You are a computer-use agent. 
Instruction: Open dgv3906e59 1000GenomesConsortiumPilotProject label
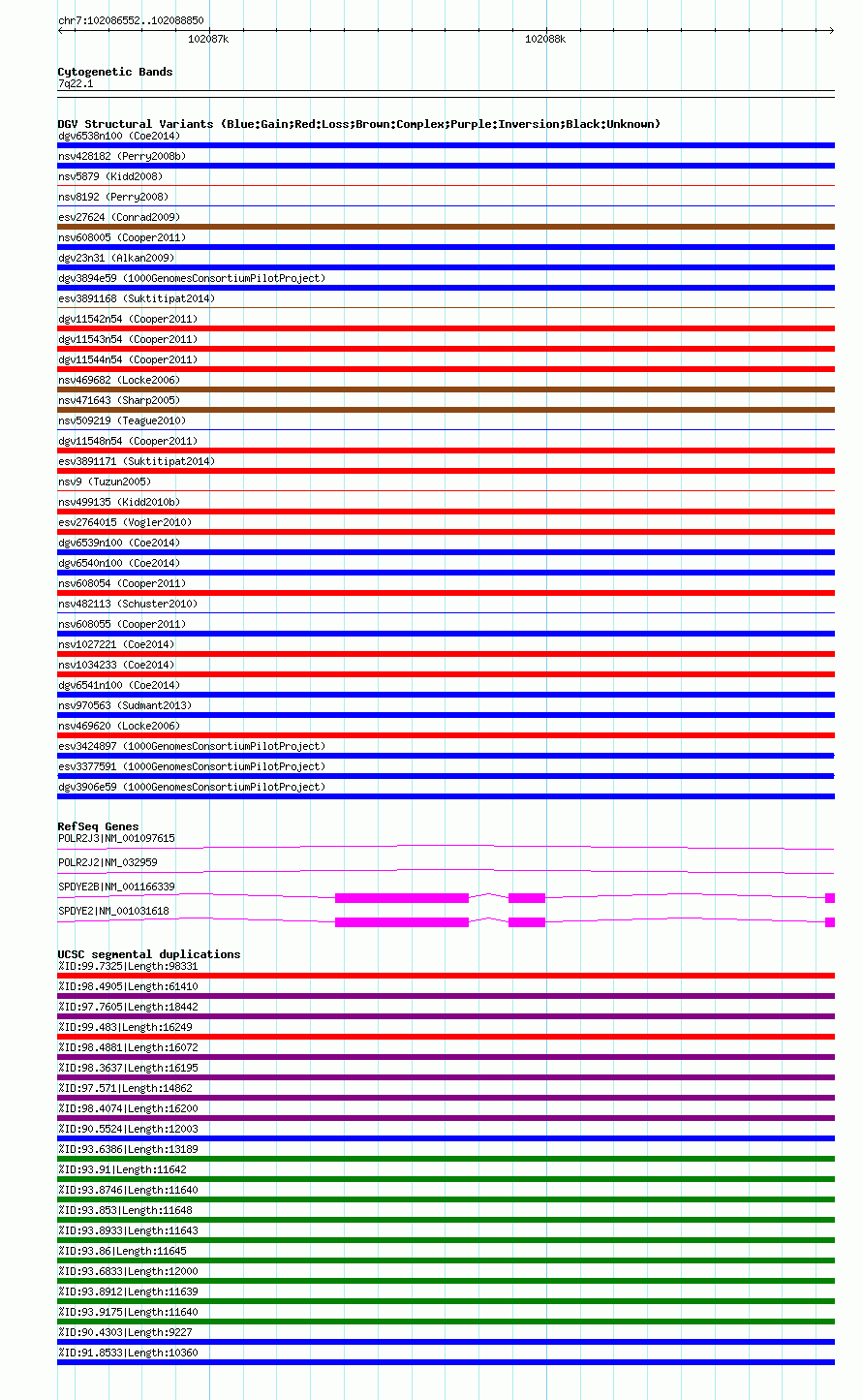[x=192, y=787]
